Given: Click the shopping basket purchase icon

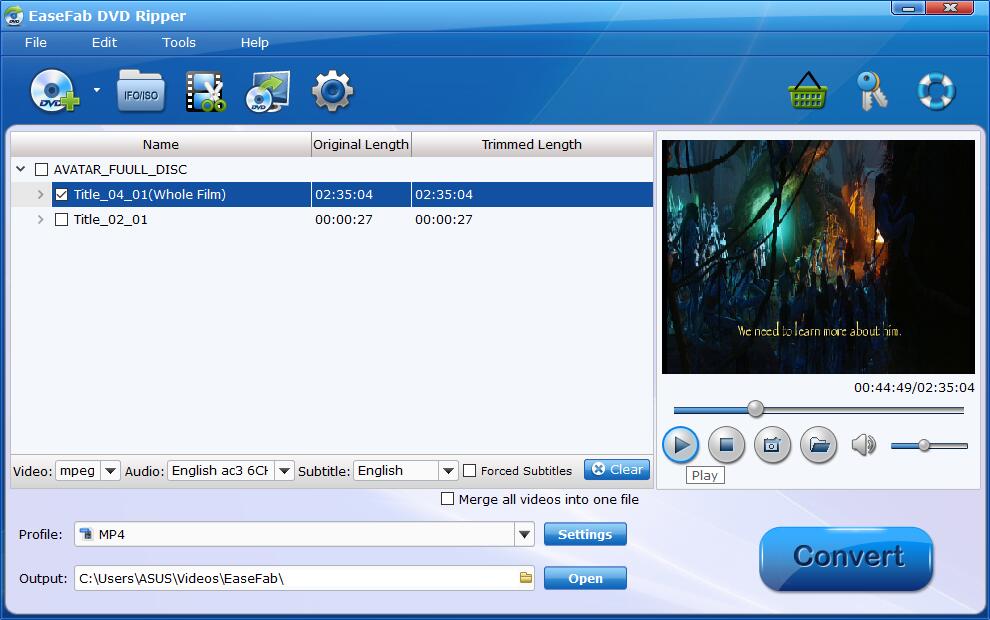Looking at the screenshot, I should [x=807, y=92].
